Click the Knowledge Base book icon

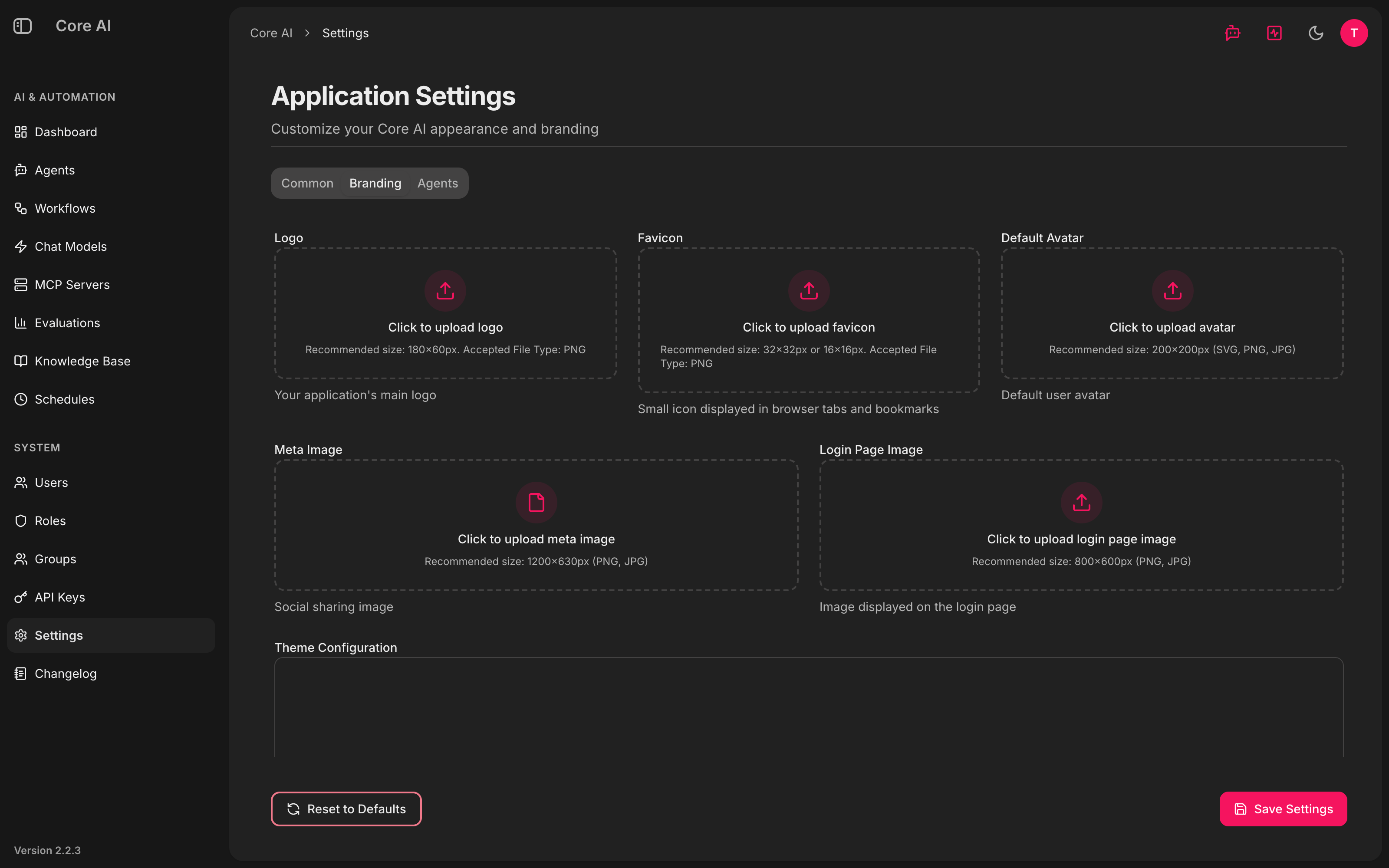point(21,361)
